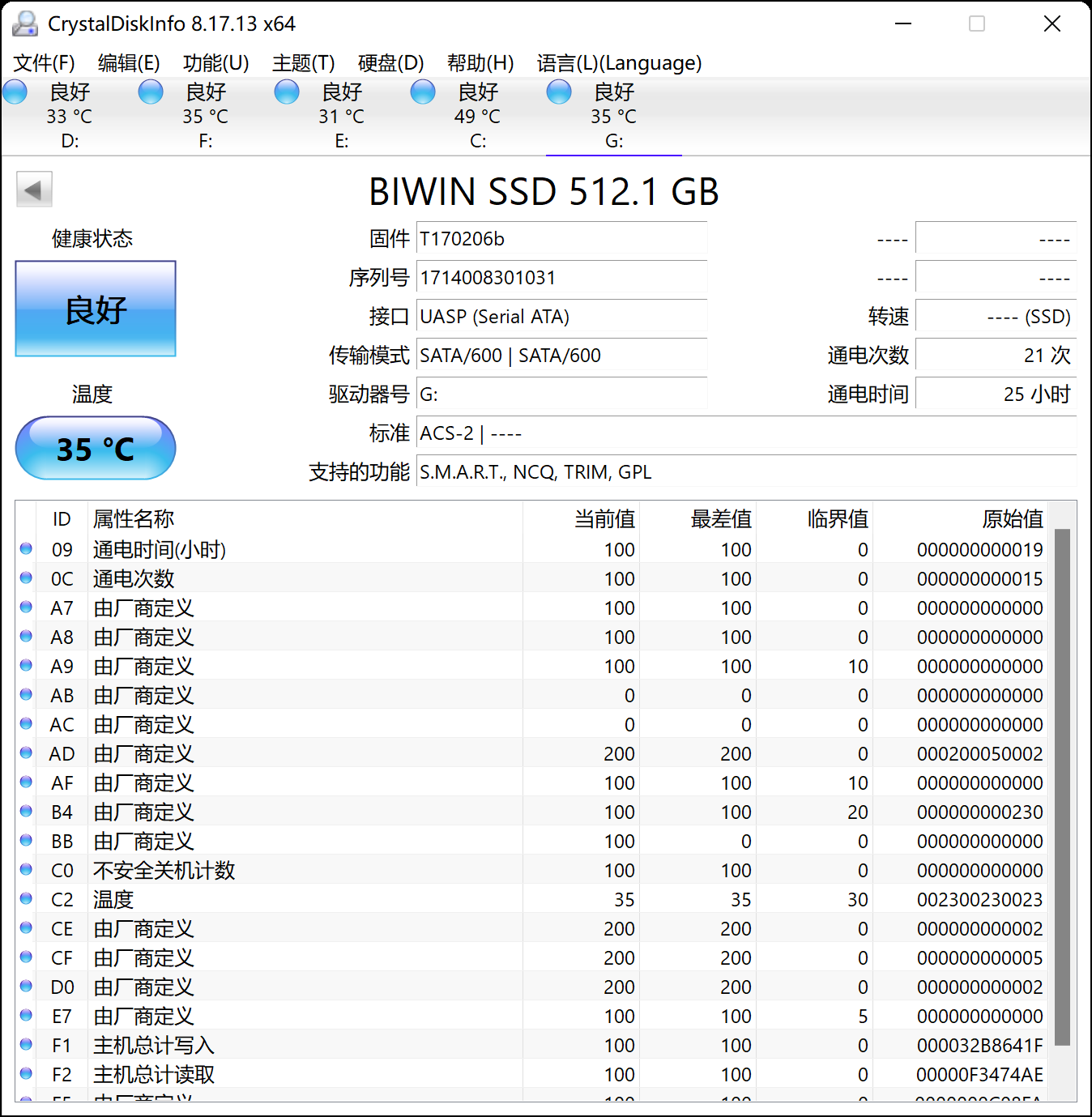Select the 主机总计读取 row name
Viewport: 1092px width, 1117px height.
click(x=154, y=1075)
